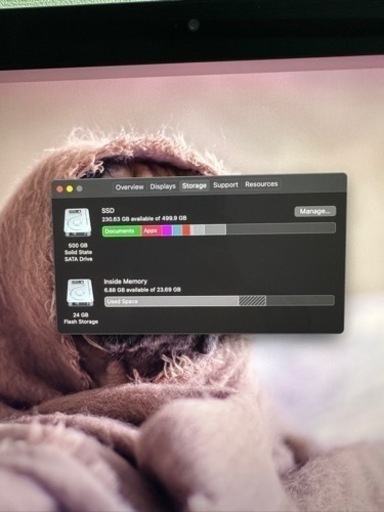Click the magenta storage bar segment
384x512 pixels.
pyautogui.click(x=167, y=230)
